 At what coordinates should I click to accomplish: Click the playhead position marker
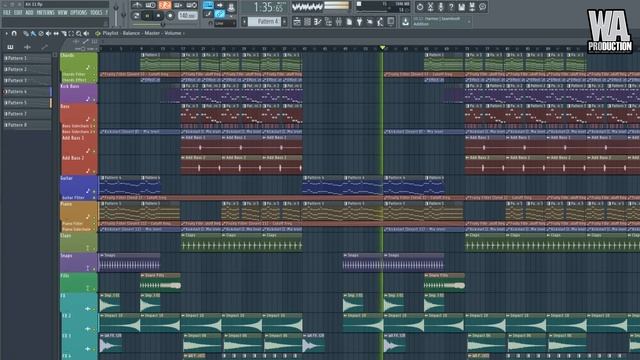pos(382,48)
